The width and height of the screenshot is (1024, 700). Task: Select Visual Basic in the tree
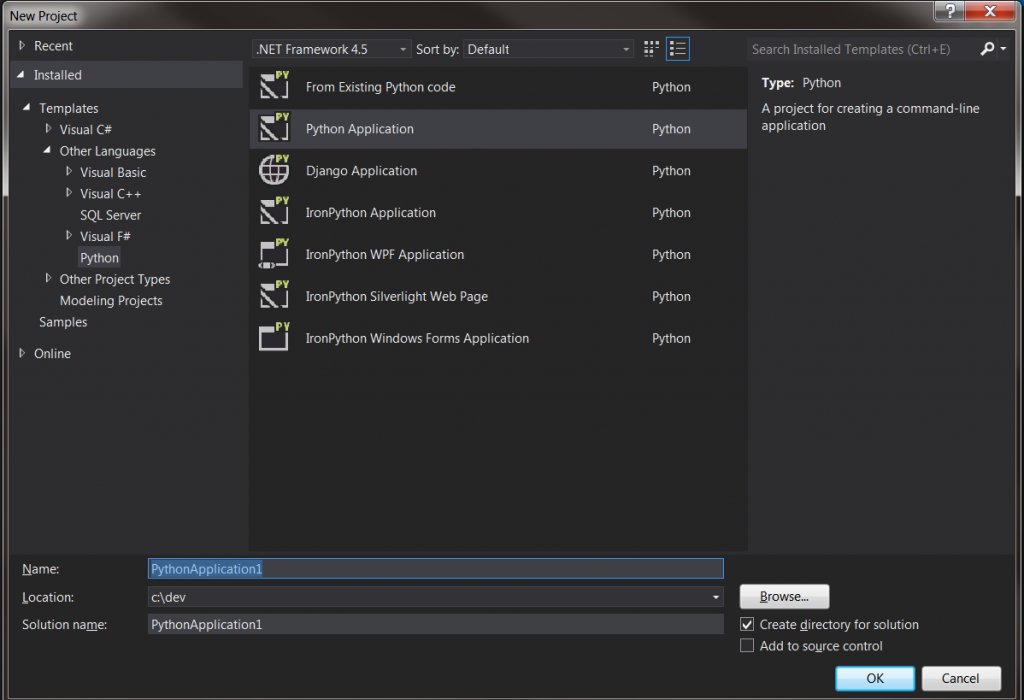click(x=113, y=172)
